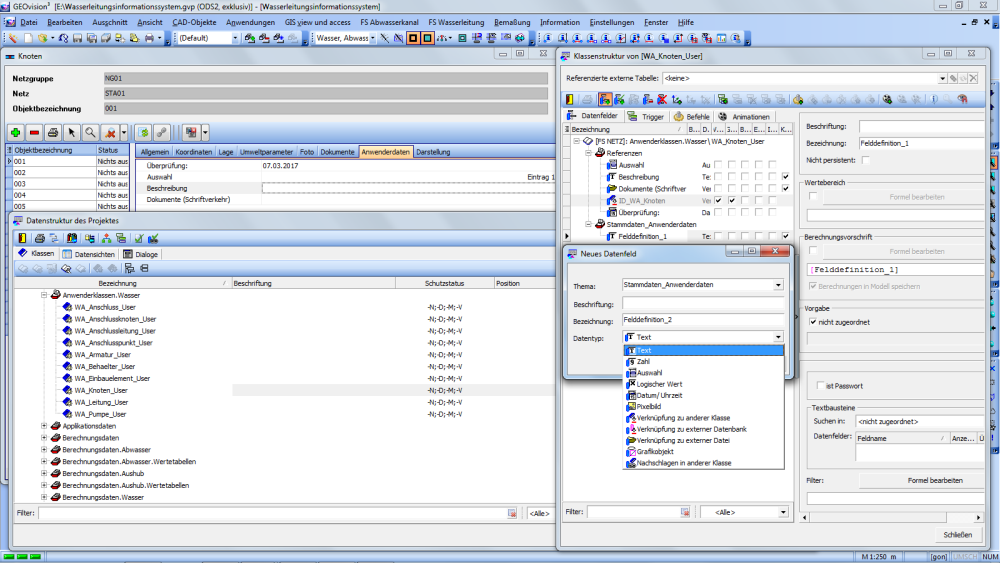Print from the Knoten window toolbar
The image size is (1000, 563).
point(53,133)
